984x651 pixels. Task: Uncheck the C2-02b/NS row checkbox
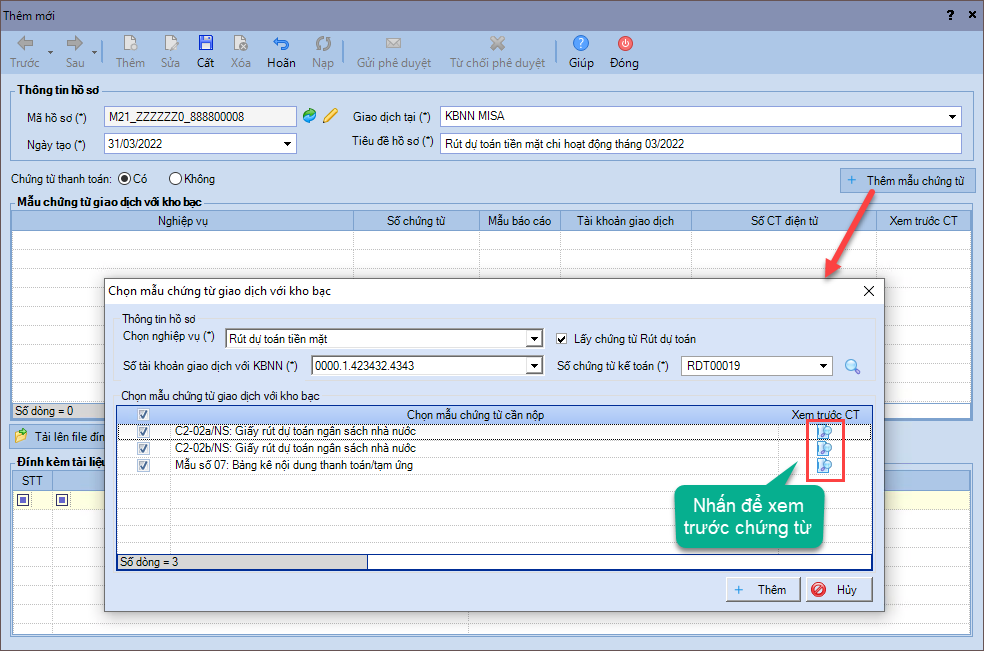point(144,449)
